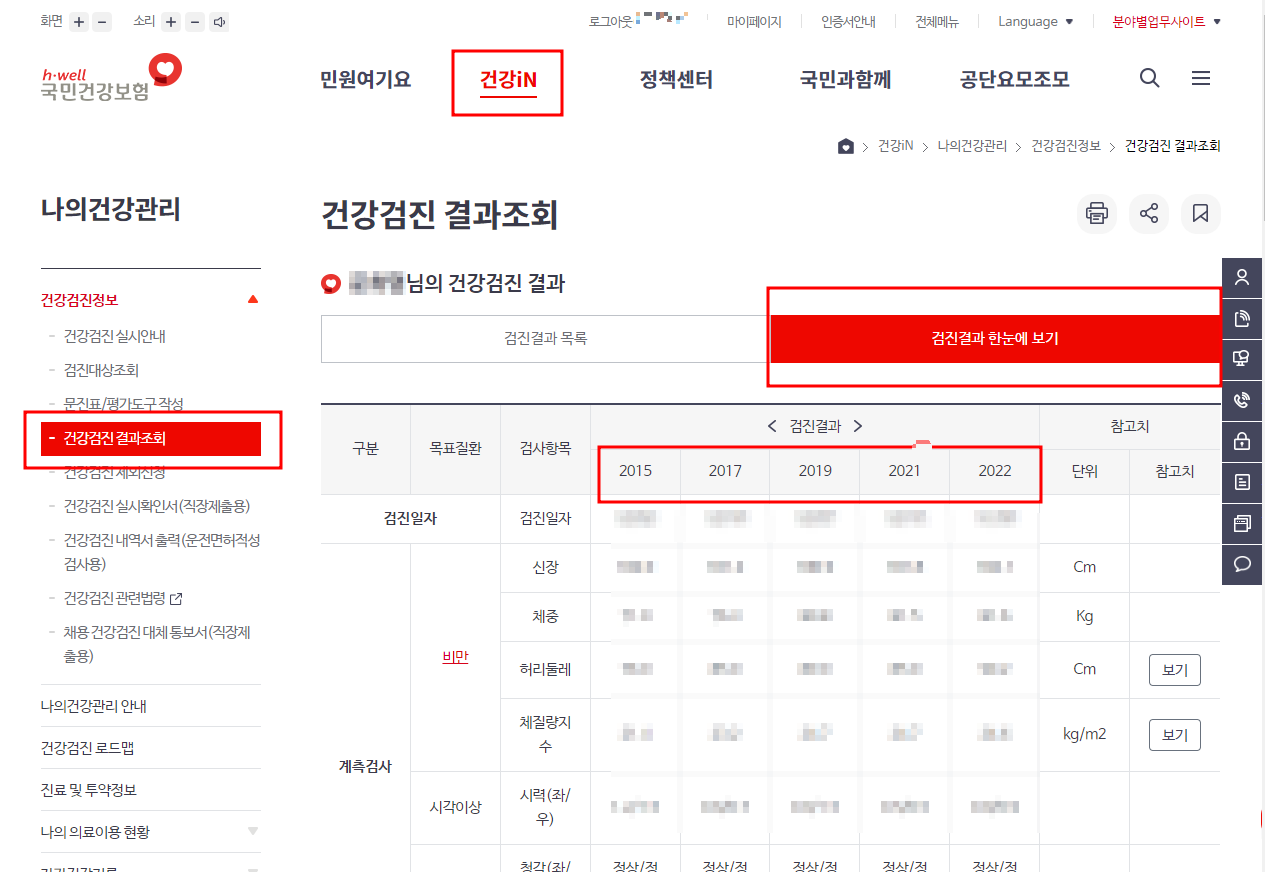Open 건강검진 로드맵 sidebar item
1265x872 pixels.
pos(88,748)
